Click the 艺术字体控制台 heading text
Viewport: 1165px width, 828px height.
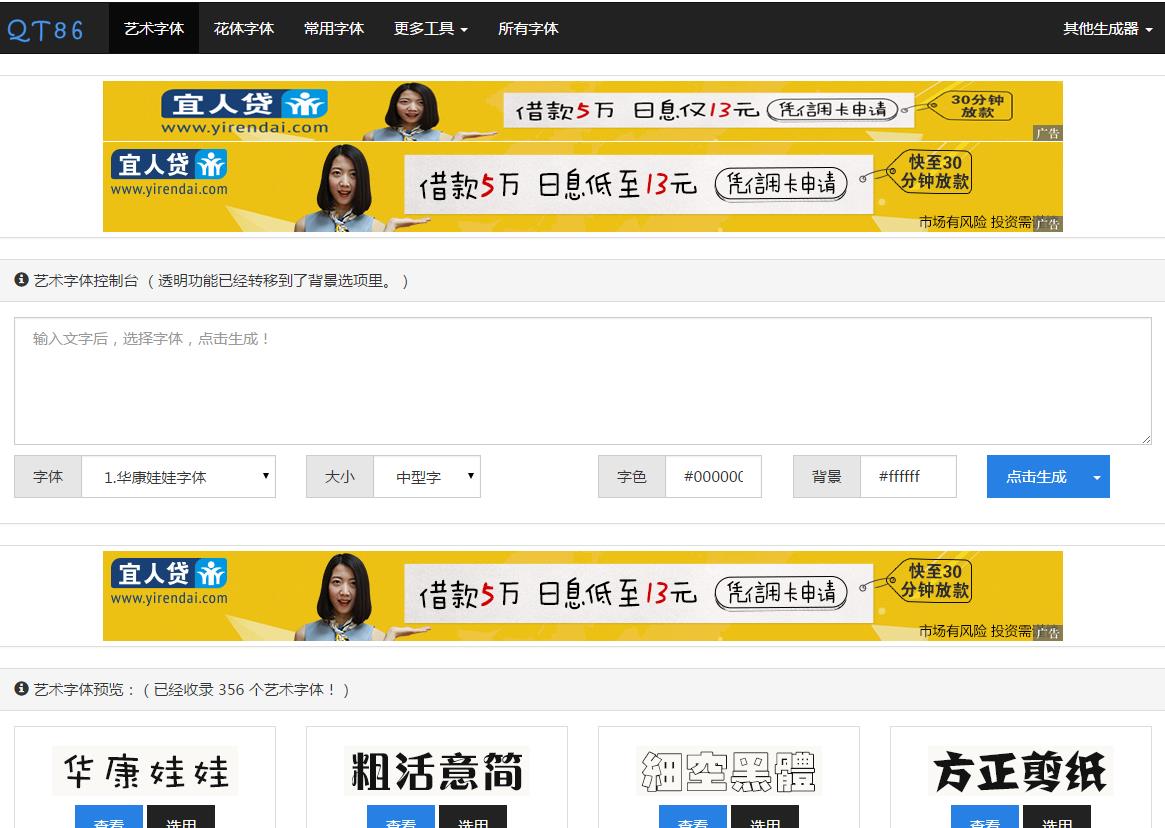[x=86, y=280]
